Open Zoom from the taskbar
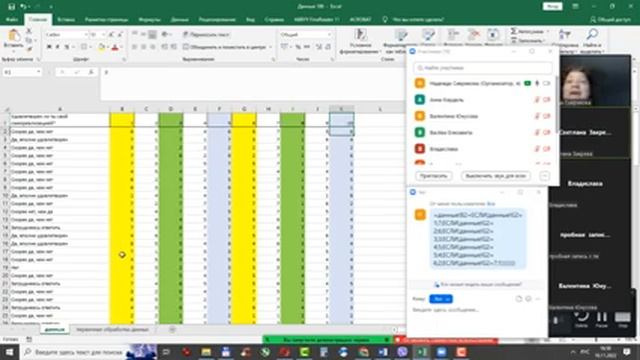The image size is (640, 360). point(441,352)
